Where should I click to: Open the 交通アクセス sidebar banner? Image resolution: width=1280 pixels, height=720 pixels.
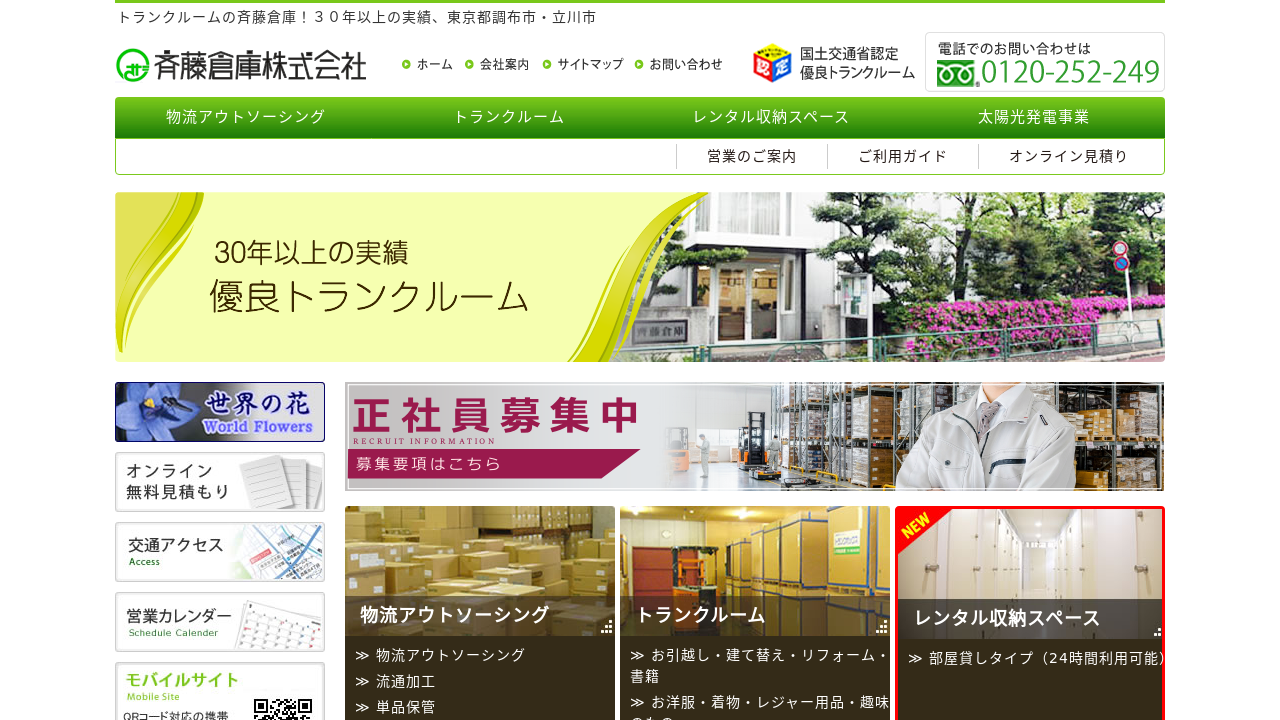tap(220, 552)
